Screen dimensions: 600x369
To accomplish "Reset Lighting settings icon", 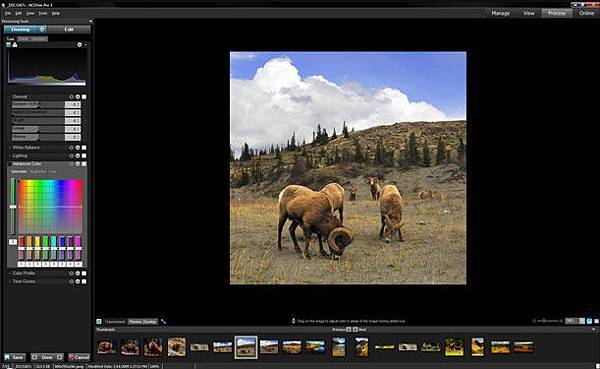I will point(71,156).
